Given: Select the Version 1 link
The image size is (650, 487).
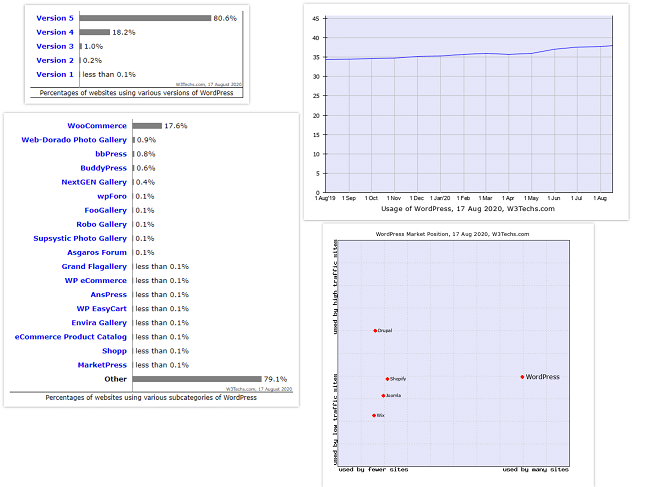Looking at the screenshot, I should pos(55,75).
